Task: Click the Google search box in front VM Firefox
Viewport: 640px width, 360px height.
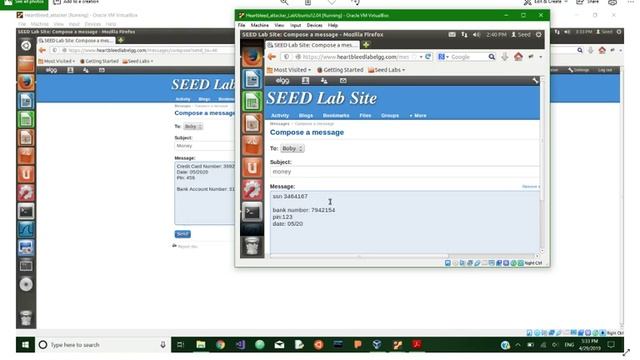Action: (468, 57)
